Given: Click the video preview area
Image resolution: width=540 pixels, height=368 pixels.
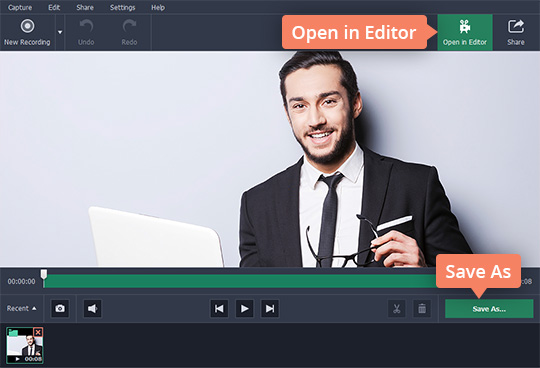Looking at the screenshot, I should click(270, 159).
